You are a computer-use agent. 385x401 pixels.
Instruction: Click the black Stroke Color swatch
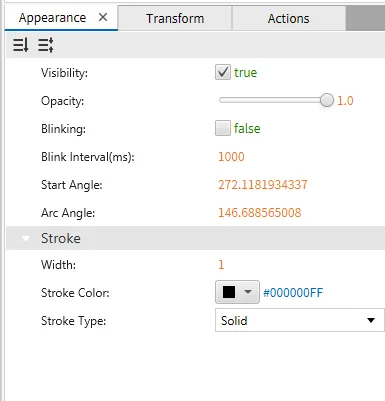tap(229, 292)
